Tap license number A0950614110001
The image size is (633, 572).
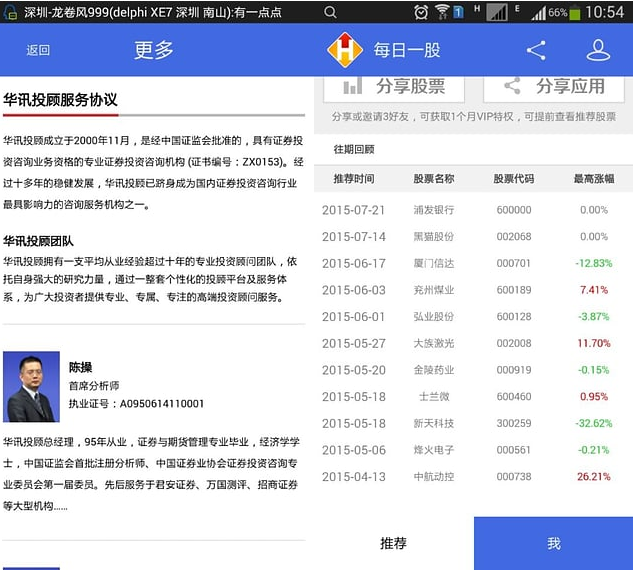click(x=162, y=404)
